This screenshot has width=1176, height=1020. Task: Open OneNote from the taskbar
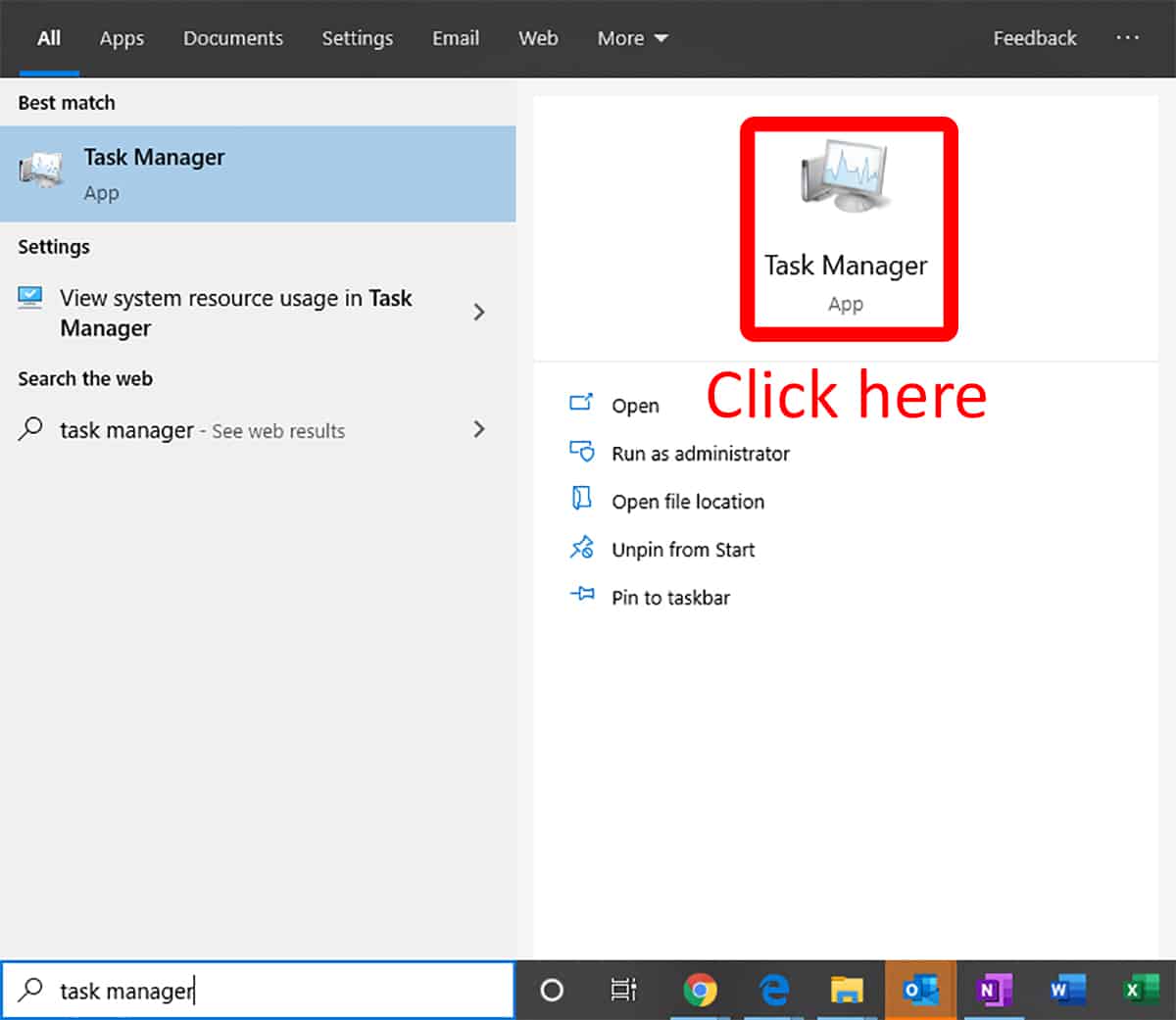coord(994,991)
